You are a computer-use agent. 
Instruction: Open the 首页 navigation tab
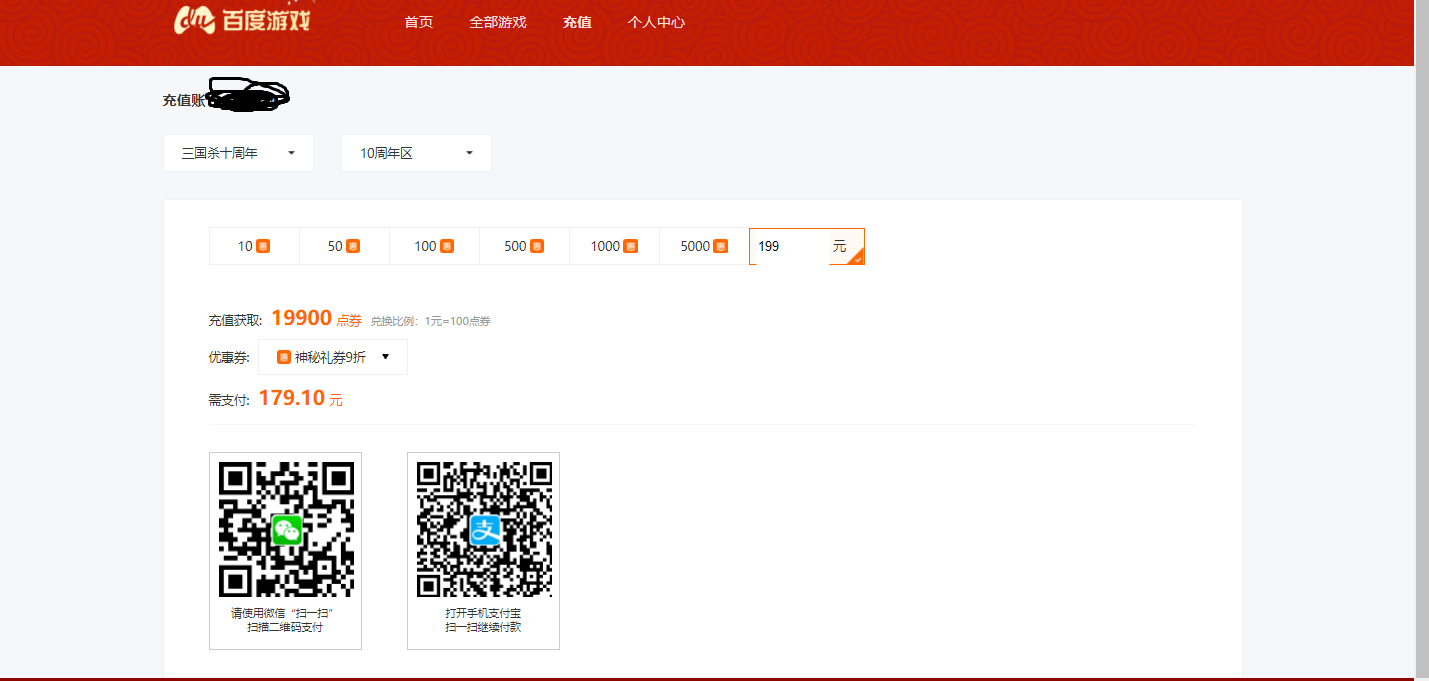coord(419,22)
